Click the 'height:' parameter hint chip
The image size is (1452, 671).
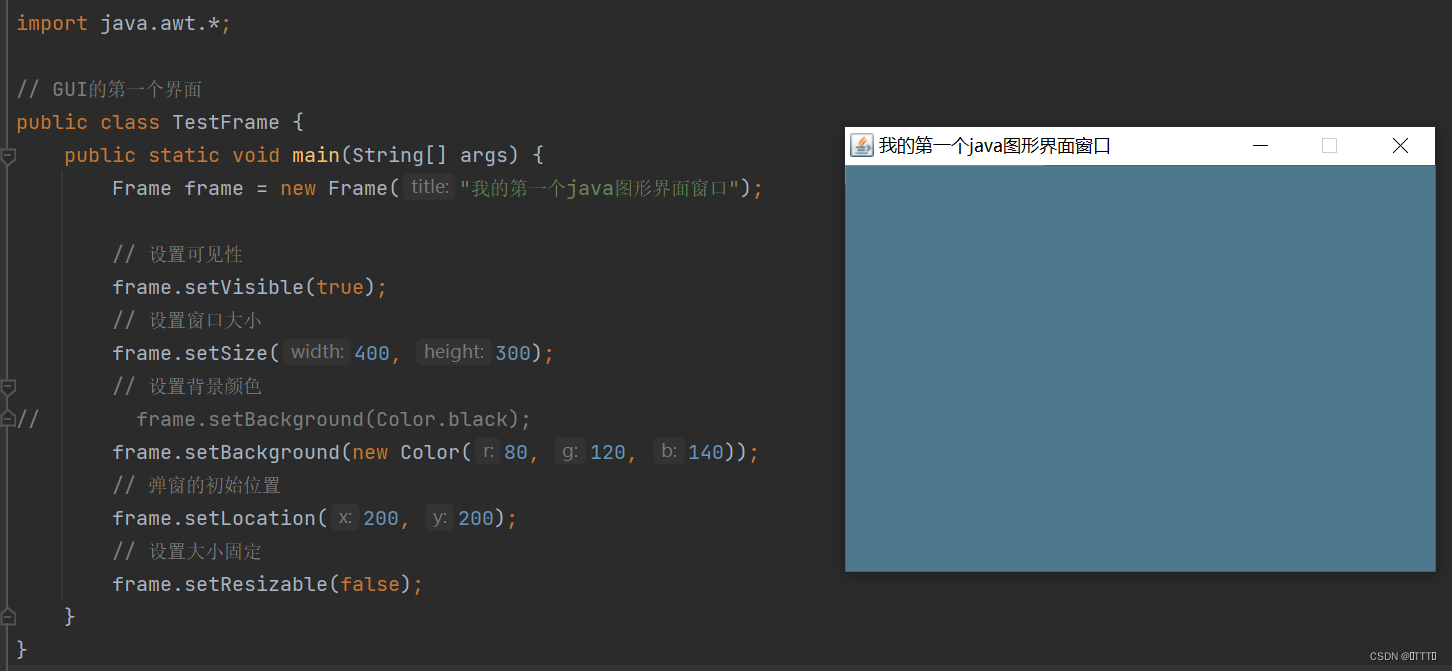pos(454,351)
